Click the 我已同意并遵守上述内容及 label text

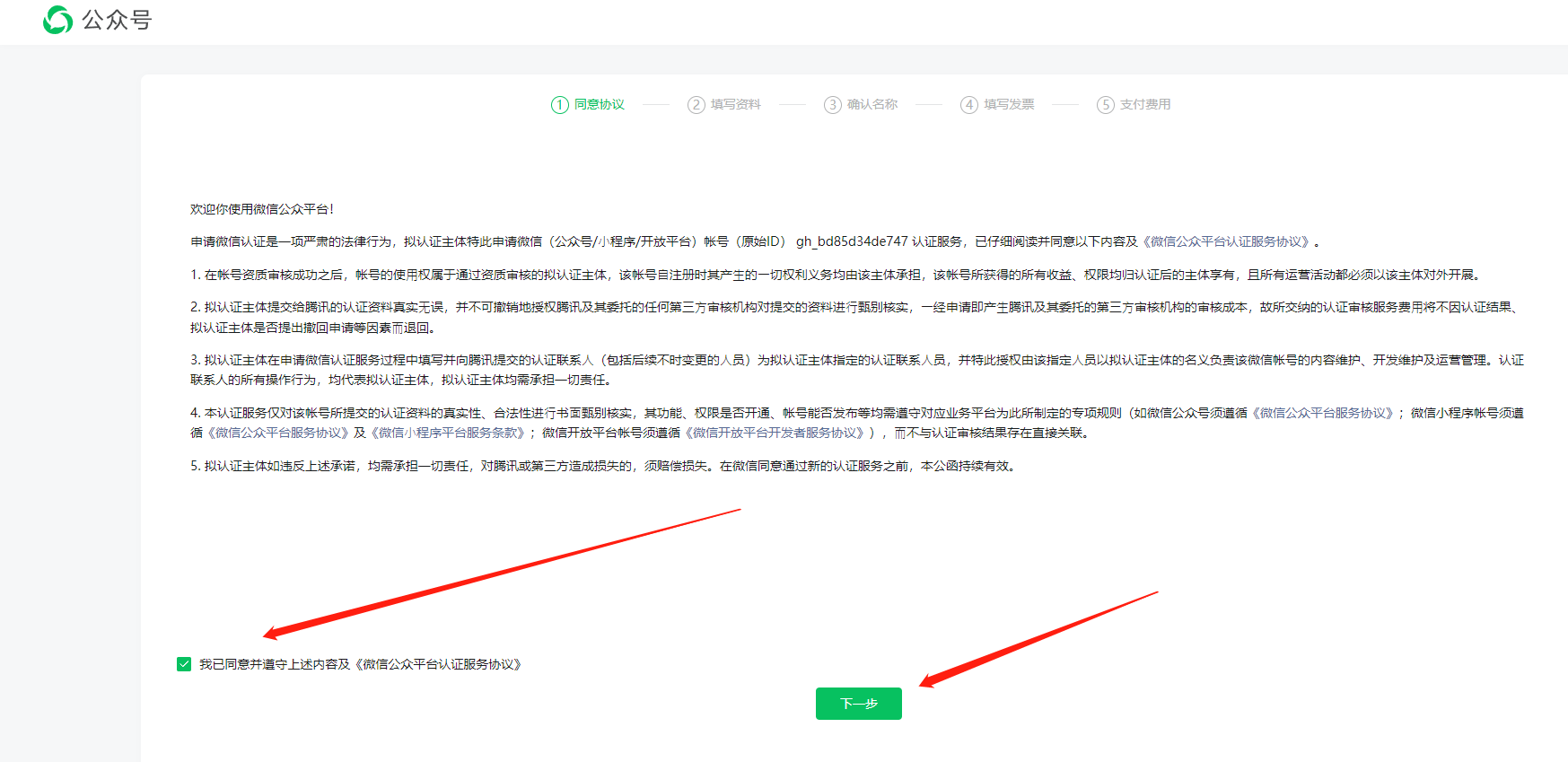click(x=275, y=664)
